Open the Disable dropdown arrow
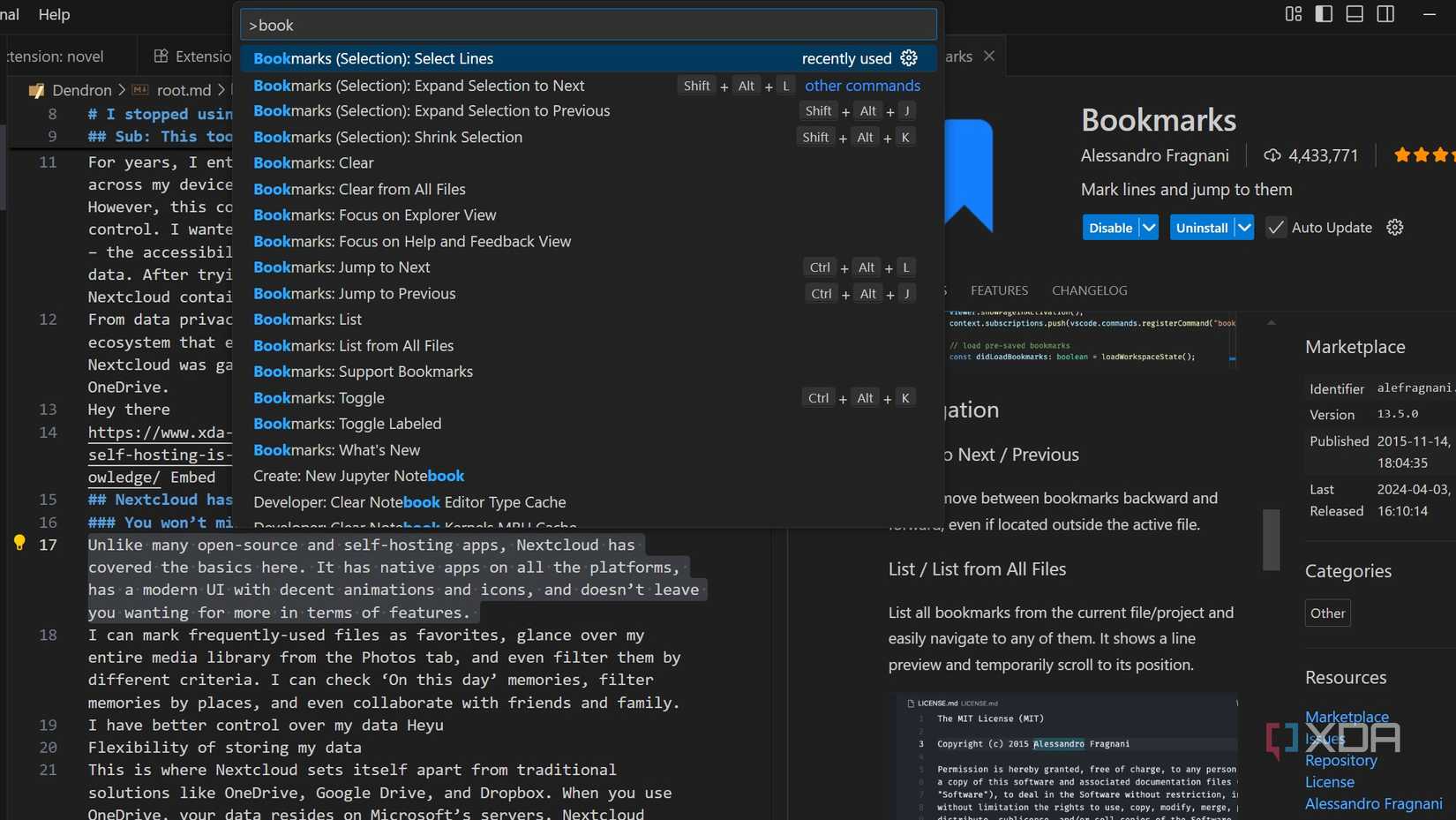Image resolution: width=1456 pixels, height=820 pixels. (1150, 227)
